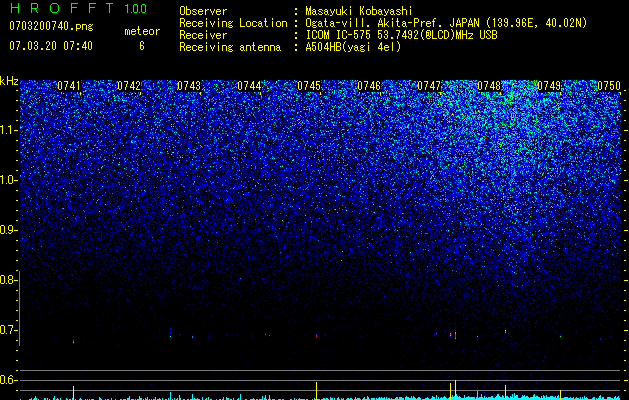629x400 pixels.
Task: Click the date stamp 07.03.20 07:40
Action: tap(51, 46)
